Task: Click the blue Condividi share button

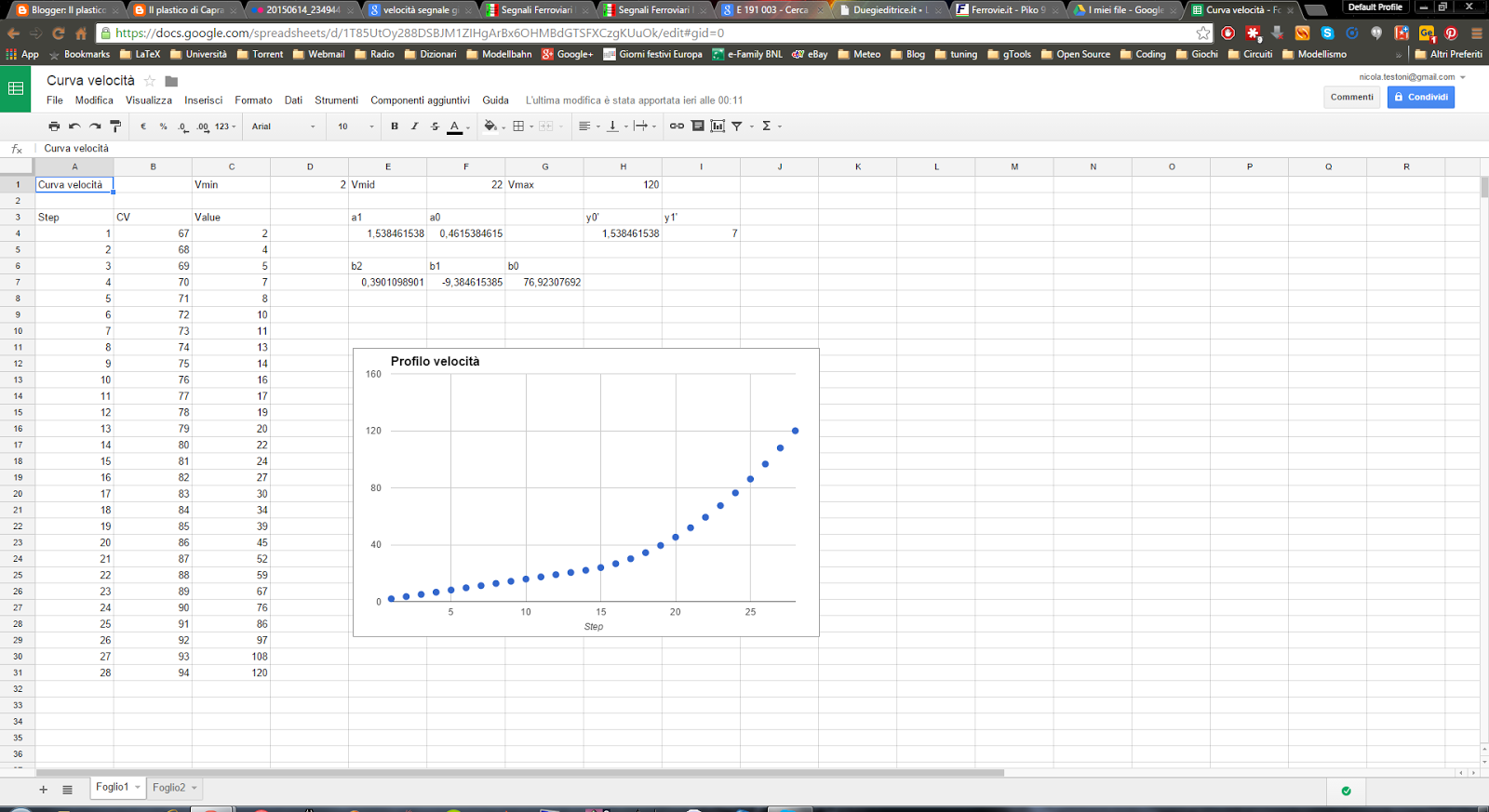Action: tap(1421, 97)
